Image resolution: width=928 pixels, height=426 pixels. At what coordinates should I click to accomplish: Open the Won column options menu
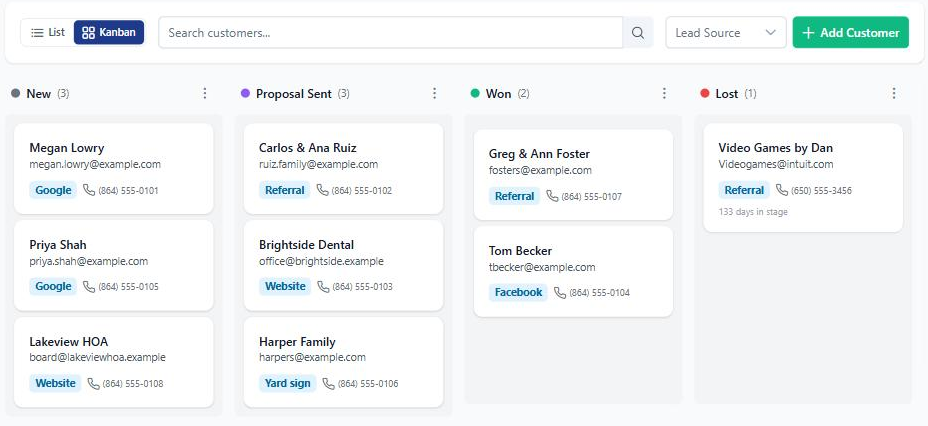(664, 93)
